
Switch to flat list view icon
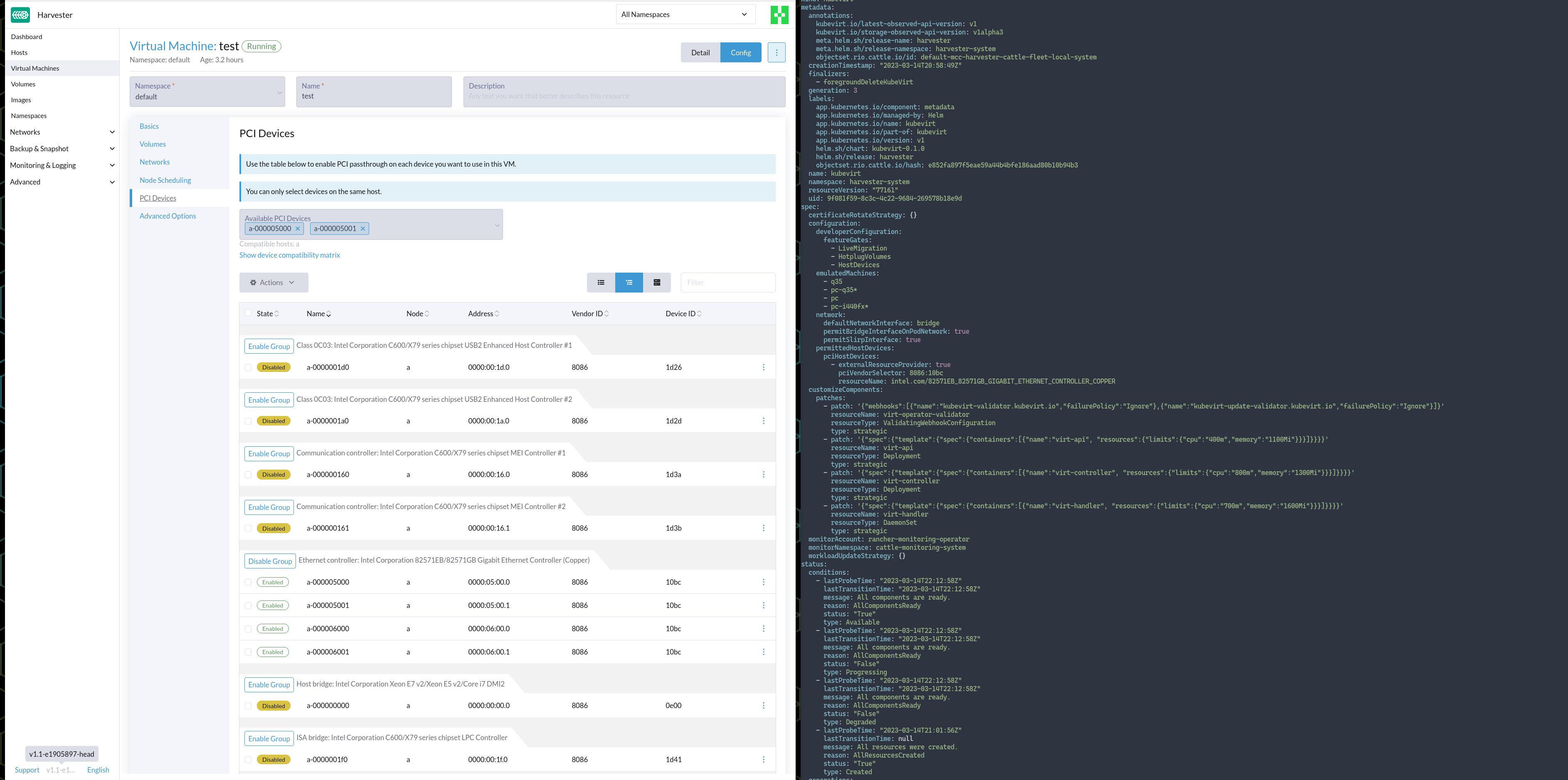coord(601,282)
